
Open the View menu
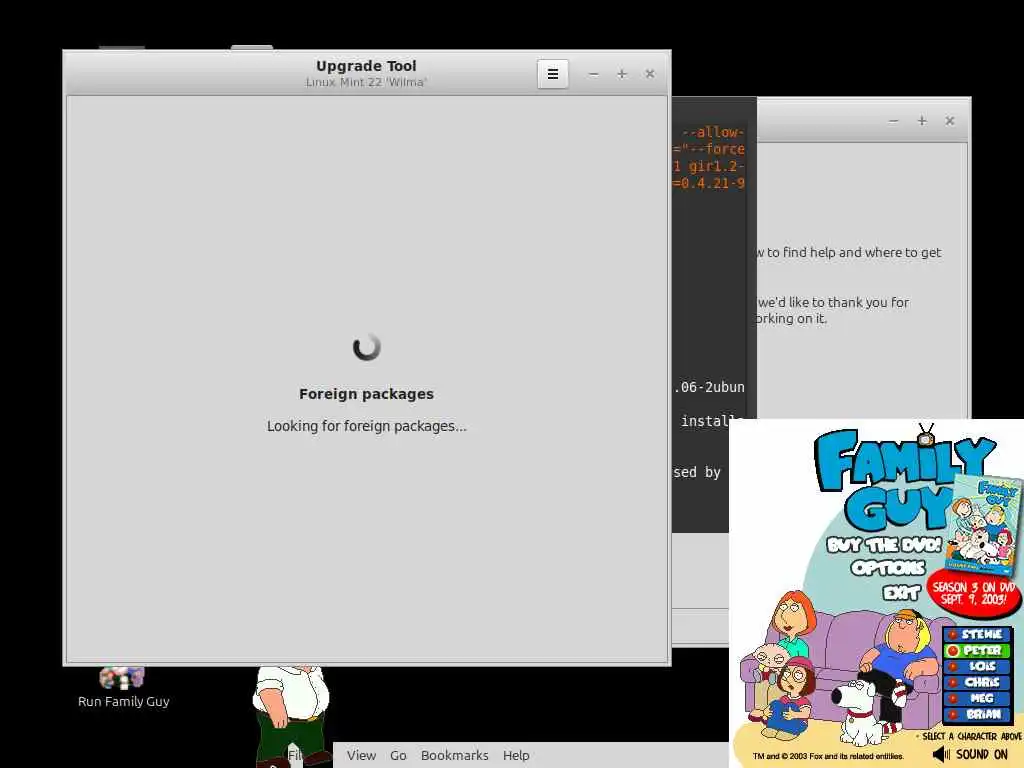pos(361,755)
